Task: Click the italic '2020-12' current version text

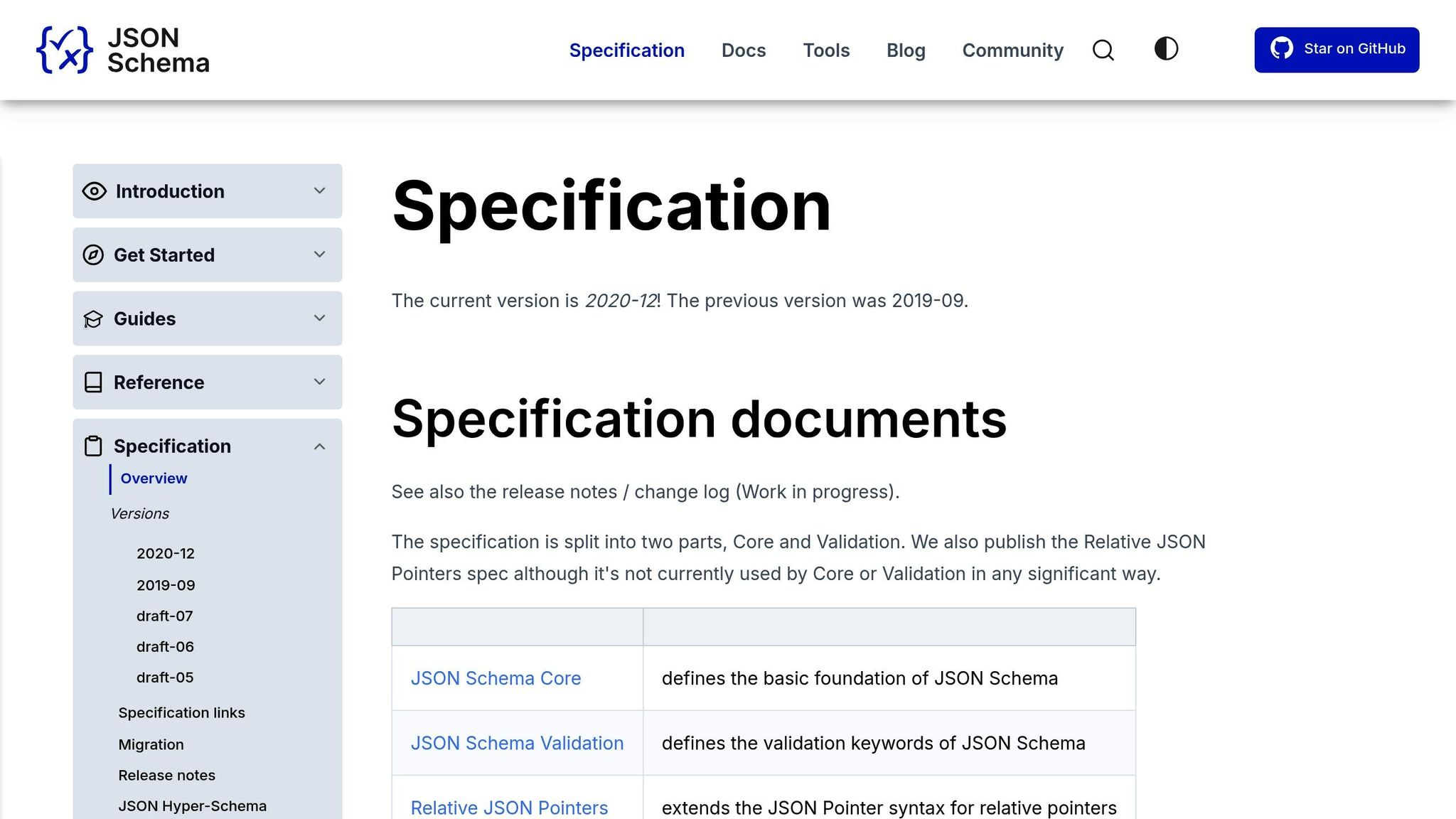Action: [x=621, y=301]
